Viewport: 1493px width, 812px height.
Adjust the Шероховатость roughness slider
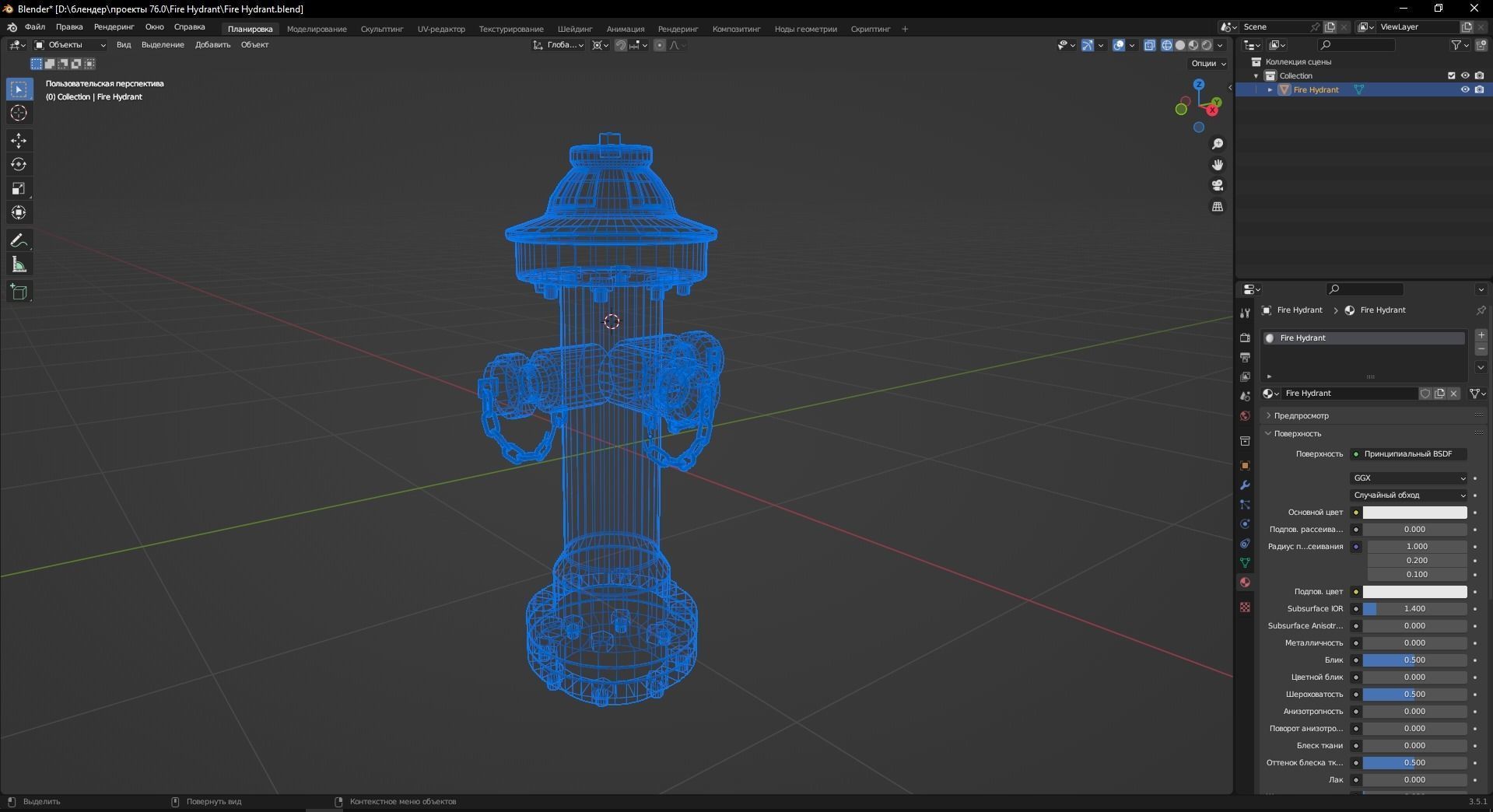pos(1414,695)
